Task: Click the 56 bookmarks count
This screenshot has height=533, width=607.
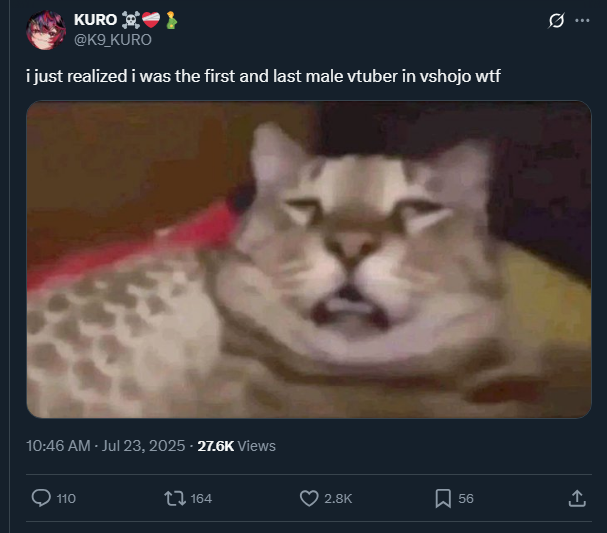Action: (x=466, y=499)
